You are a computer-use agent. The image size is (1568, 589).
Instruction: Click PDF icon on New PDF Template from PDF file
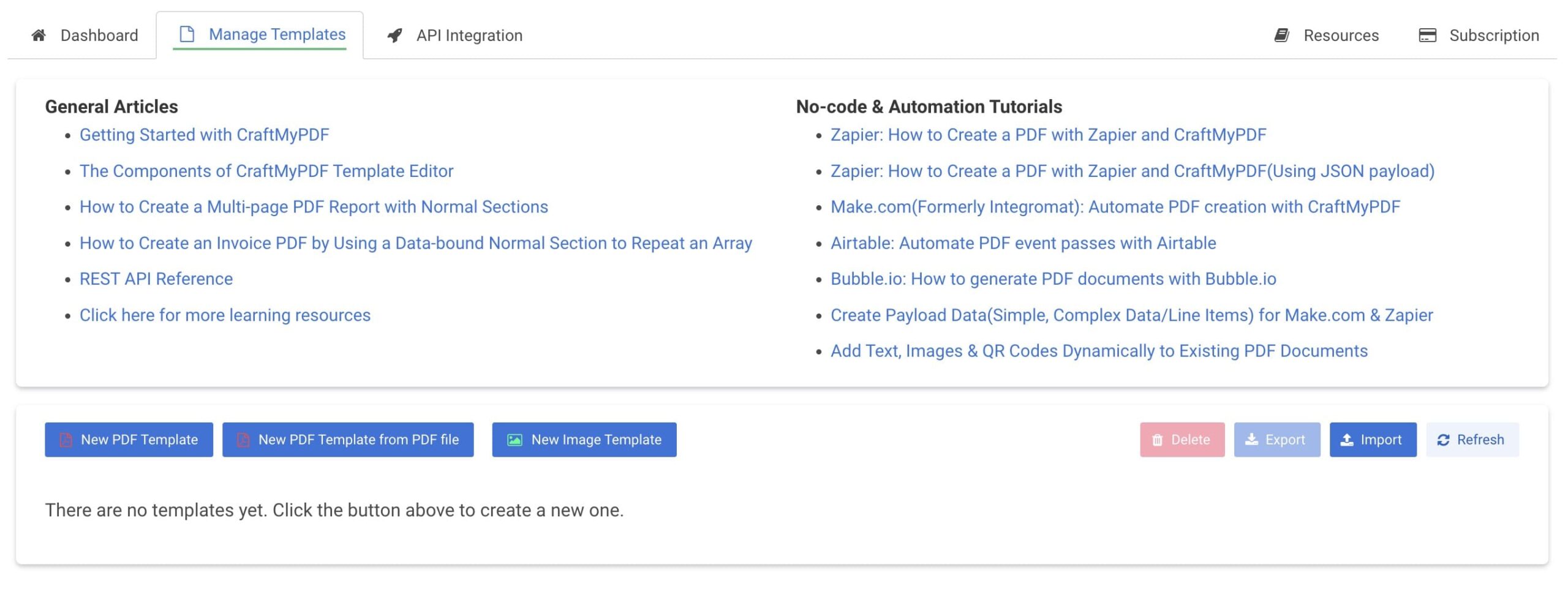point(243,440)
